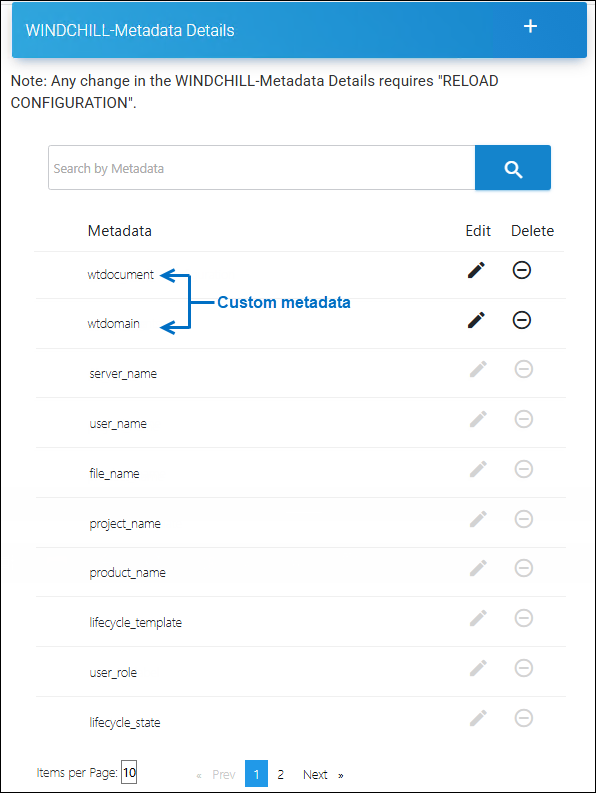Click the pencil icon for lifecycle_template

478,618
